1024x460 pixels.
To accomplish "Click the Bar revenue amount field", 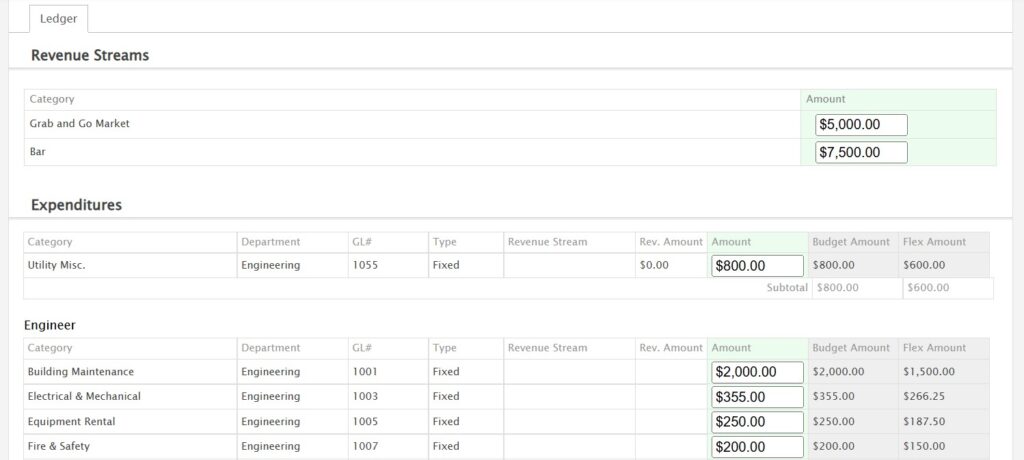I will [861, 152].
